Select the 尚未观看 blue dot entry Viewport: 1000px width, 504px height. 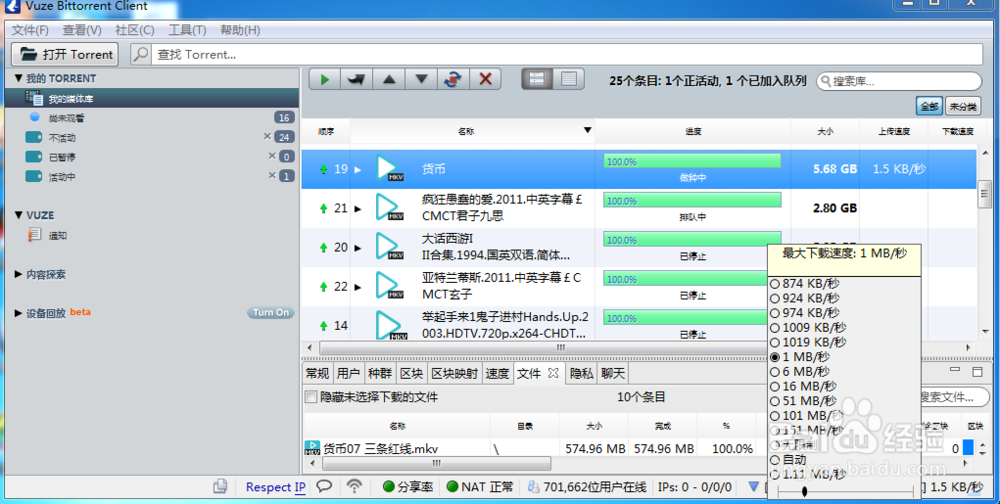(x=35, y=117)
